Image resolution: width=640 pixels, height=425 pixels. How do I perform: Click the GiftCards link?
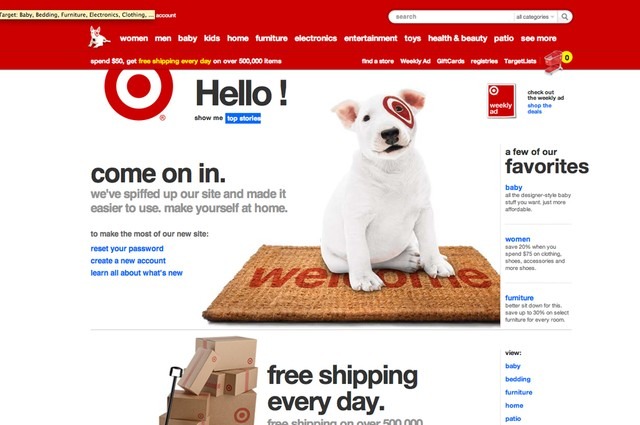click(451, 61)
